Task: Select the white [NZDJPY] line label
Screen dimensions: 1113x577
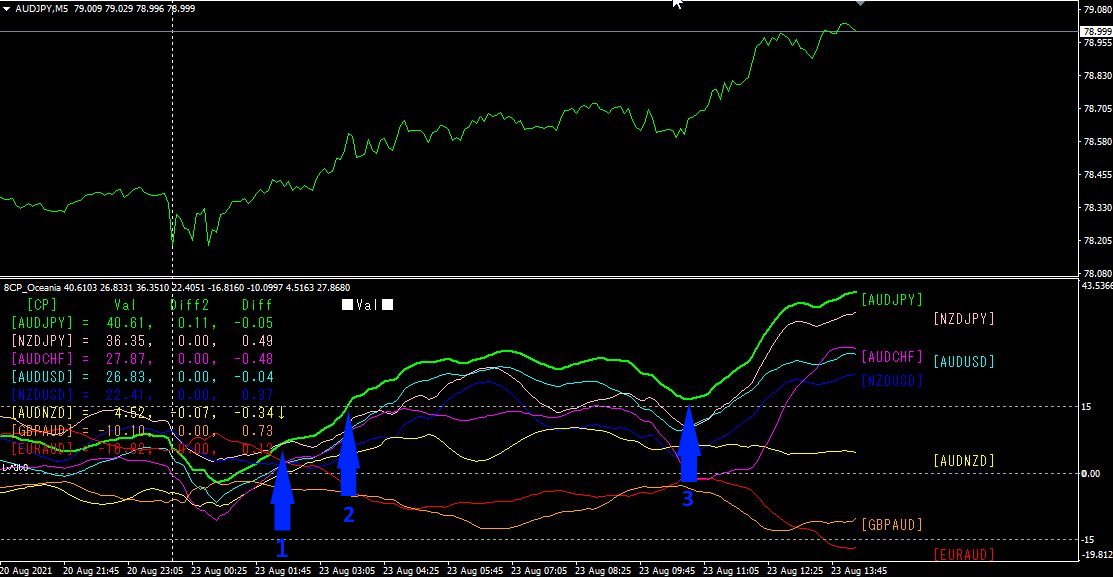Action: click(x=964, y=319)
